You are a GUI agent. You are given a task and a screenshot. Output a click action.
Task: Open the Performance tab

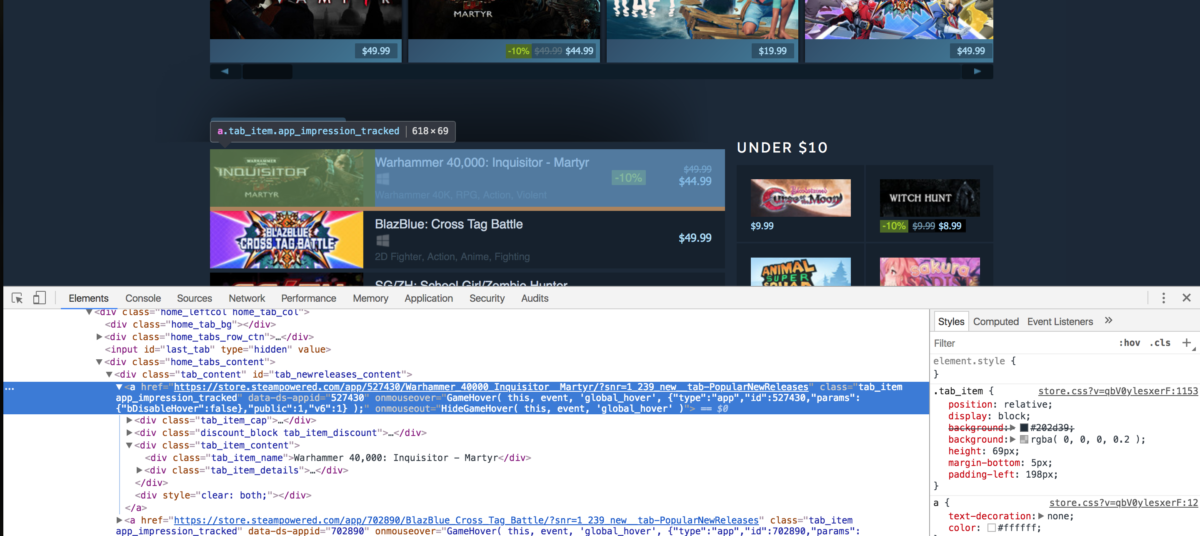[309, 298]
